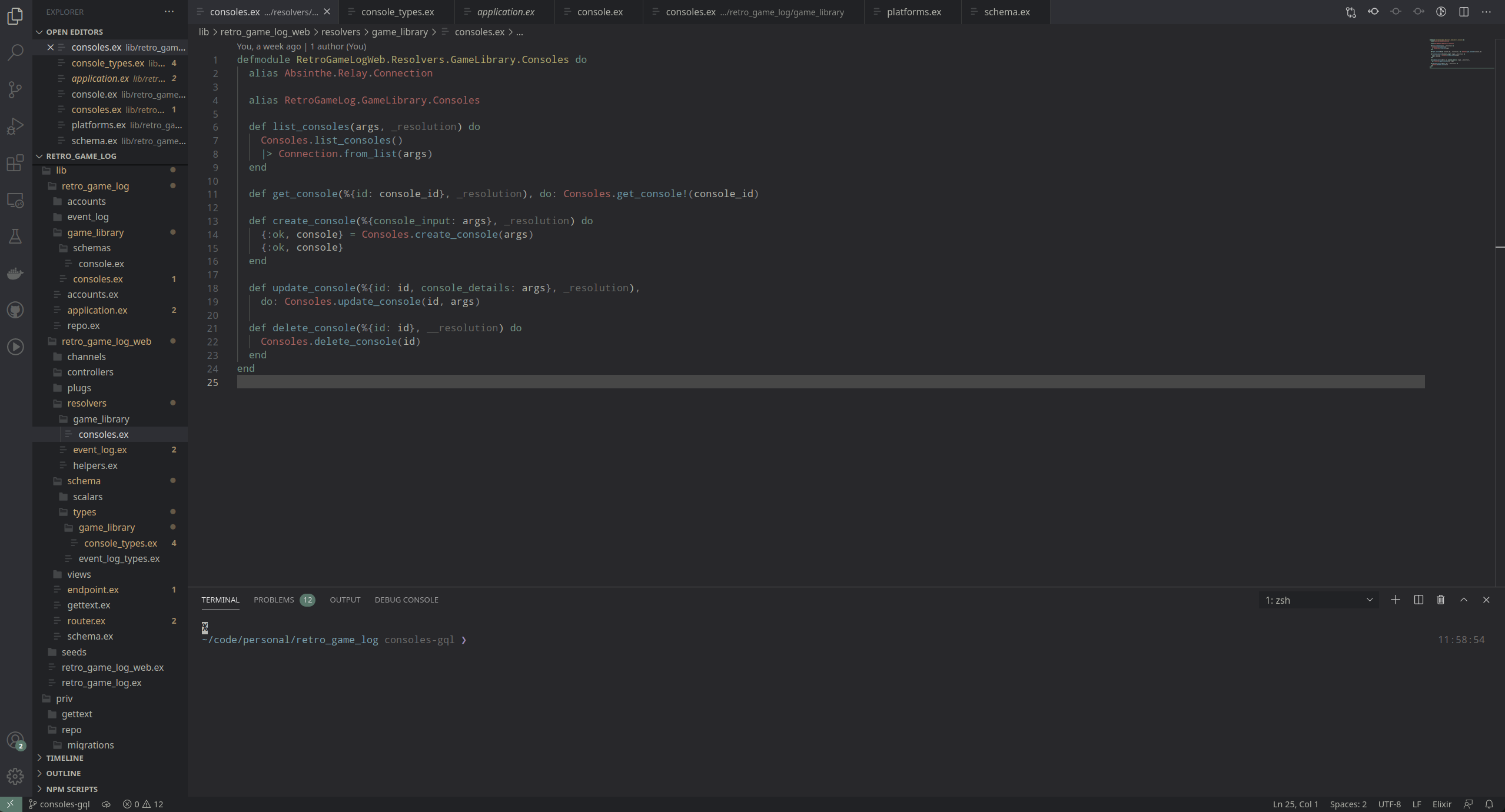Toggle notifications bell in status bar
This screenshot has height=812, width=1505.
1489,804
